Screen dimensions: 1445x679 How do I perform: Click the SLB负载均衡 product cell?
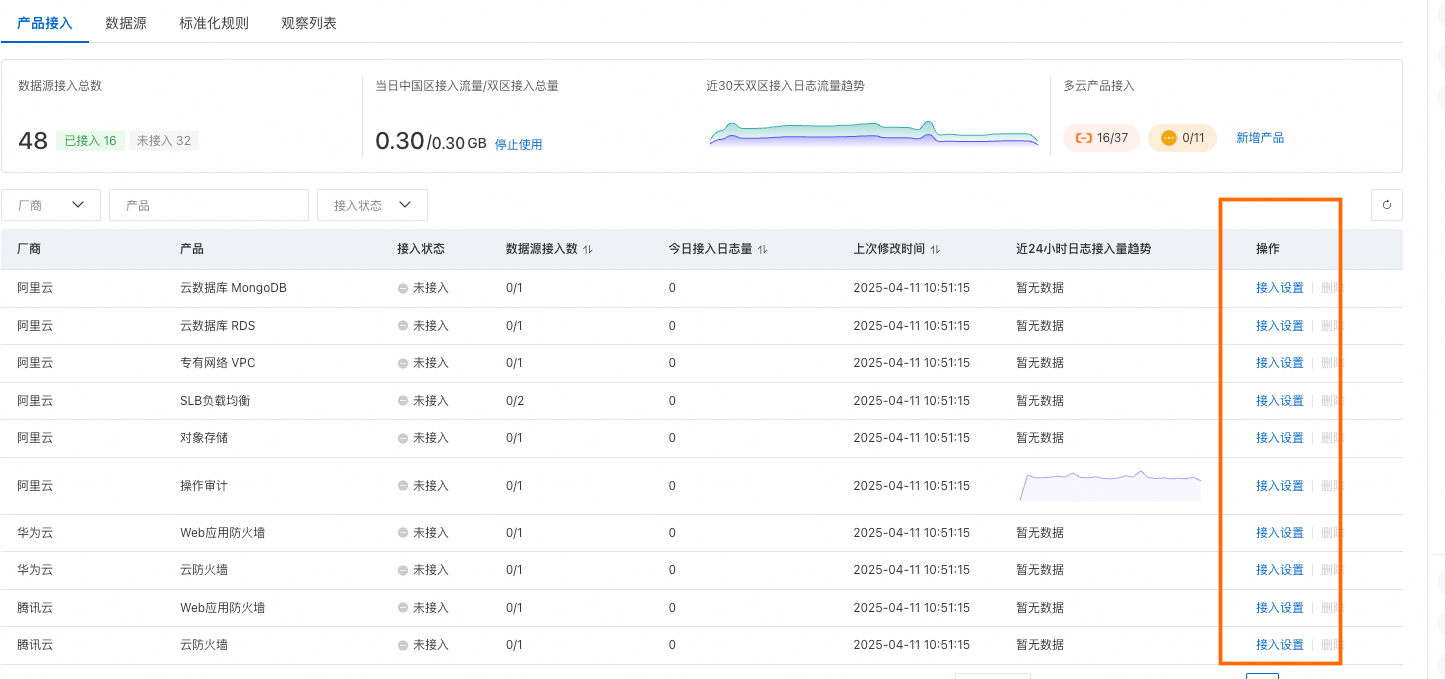(x=215, y=401)
